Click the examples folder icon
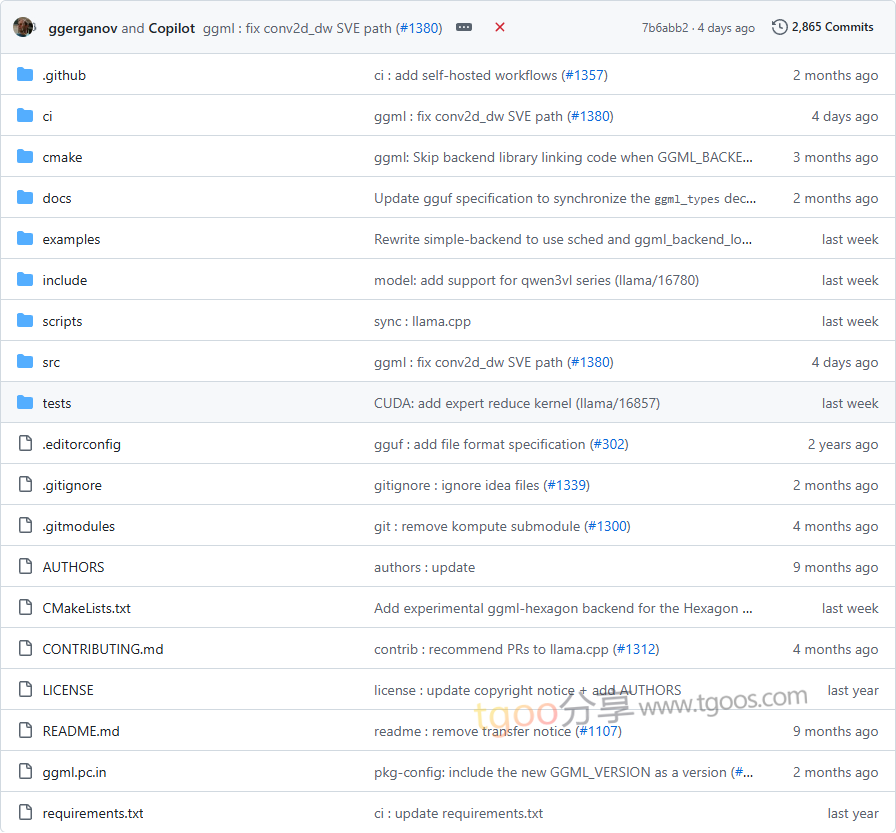This screenshot has height=833, width=896. tap(25, 239)
